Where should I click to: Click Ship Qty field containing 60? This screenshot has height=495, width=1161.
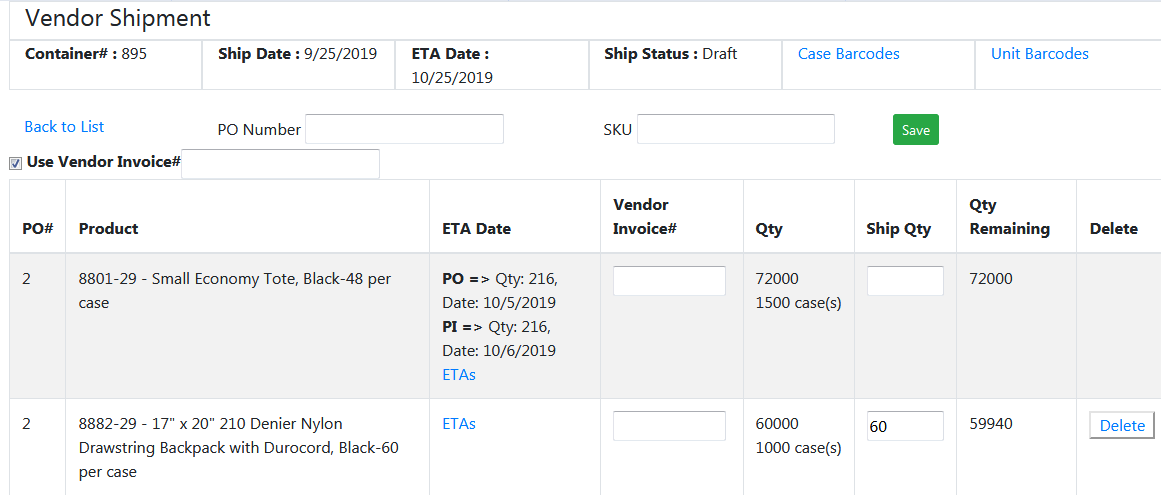[904, 426]
